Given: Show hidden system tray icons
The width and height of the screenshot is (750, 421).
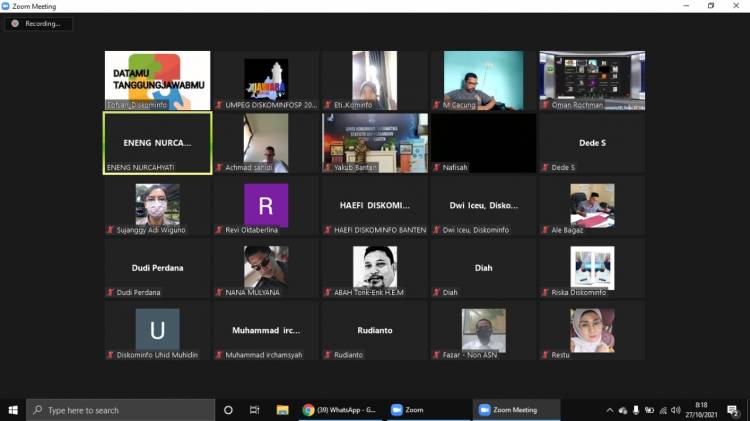Looking at the screenshot, I should click(609, 410).
